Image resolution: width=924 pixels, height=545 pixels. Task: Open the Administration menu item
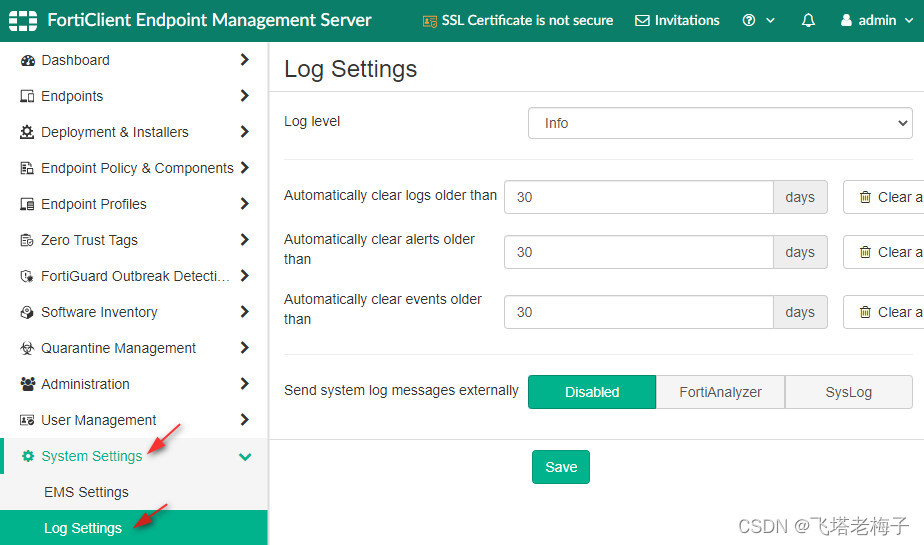pos(134,384)
